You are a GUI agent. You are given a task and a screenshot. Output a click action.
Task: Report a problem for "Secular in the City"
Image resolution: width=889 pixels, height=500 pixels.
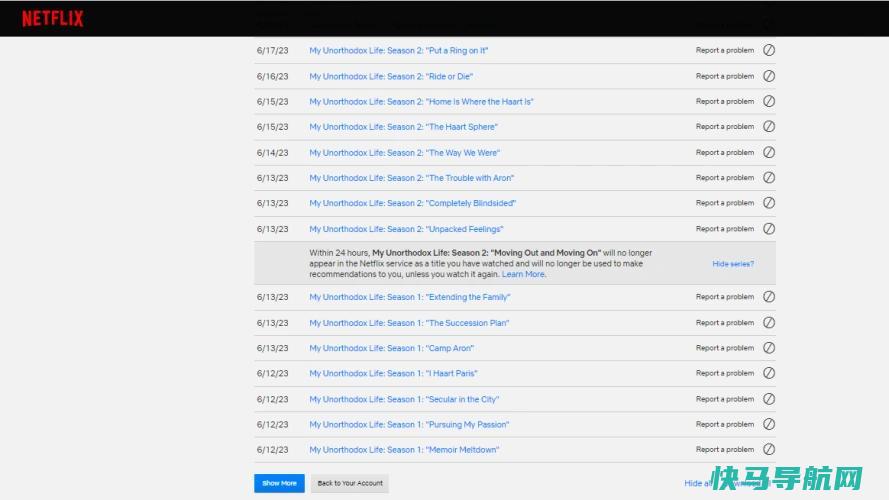tap(725, 399)
